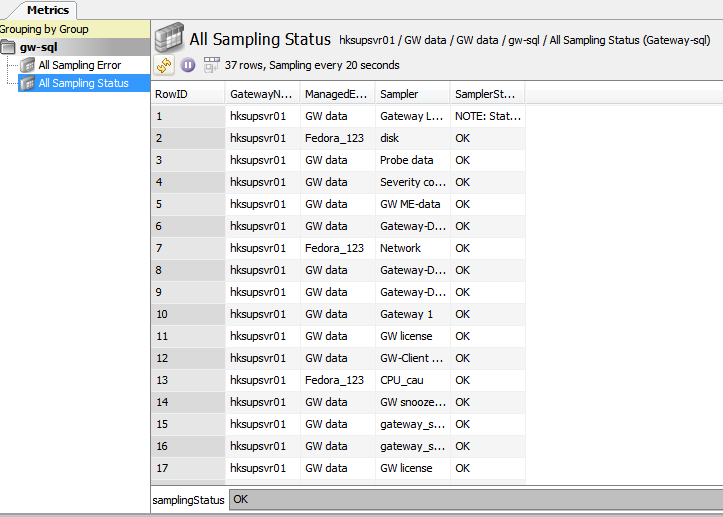
Task: Click 'Gateway 1' sampler cell
Action: click(x=413, y=314)
